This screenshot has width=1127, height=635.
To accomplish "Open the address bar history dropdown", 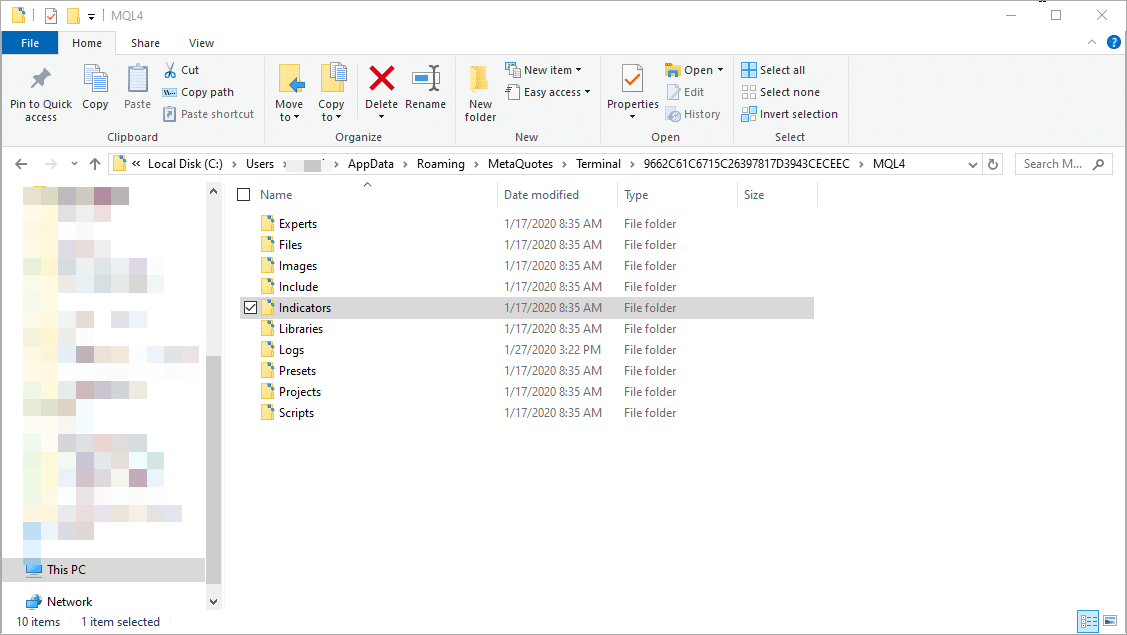I will (972, 164).
